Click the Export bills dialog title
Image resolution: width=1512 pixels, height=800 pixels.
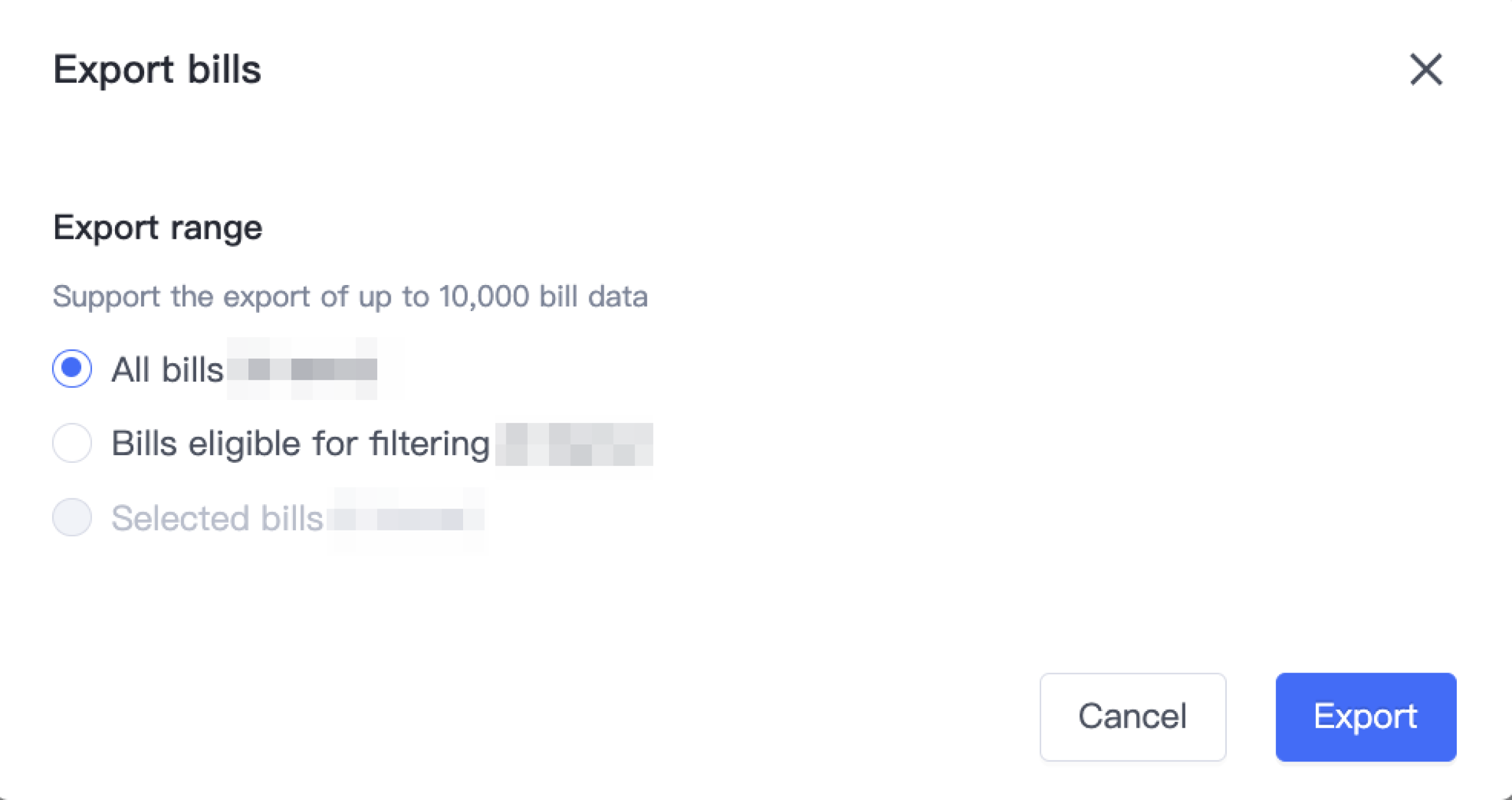(x=157, y=70)
